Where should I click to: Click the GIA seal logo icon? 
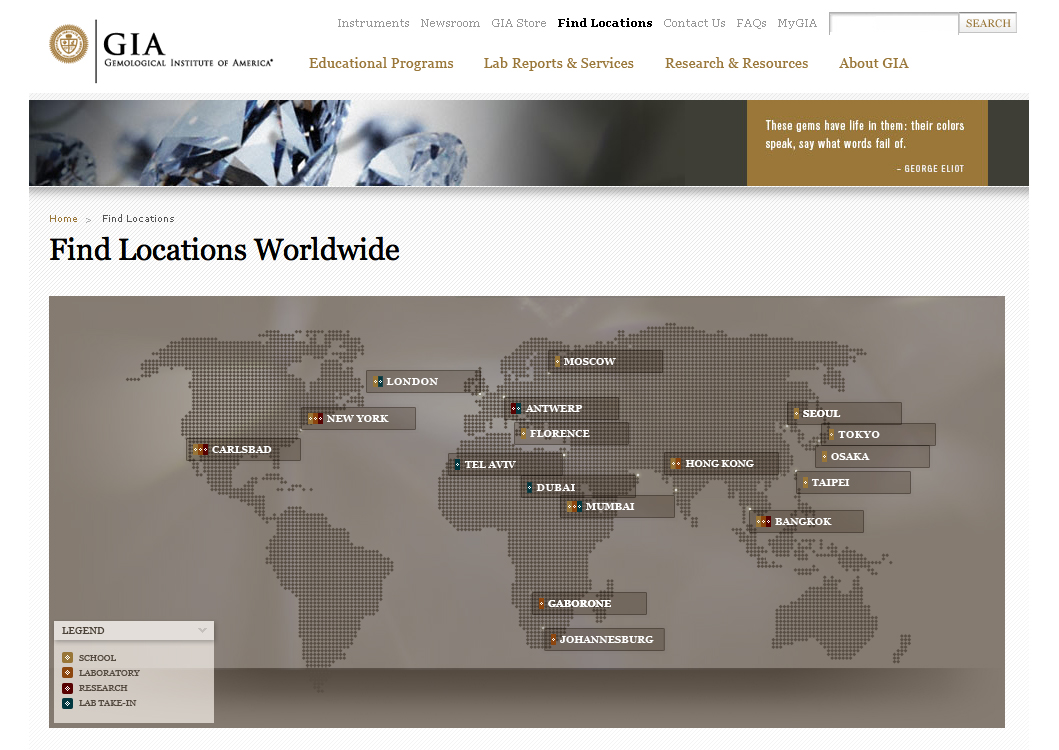(69, 44)
